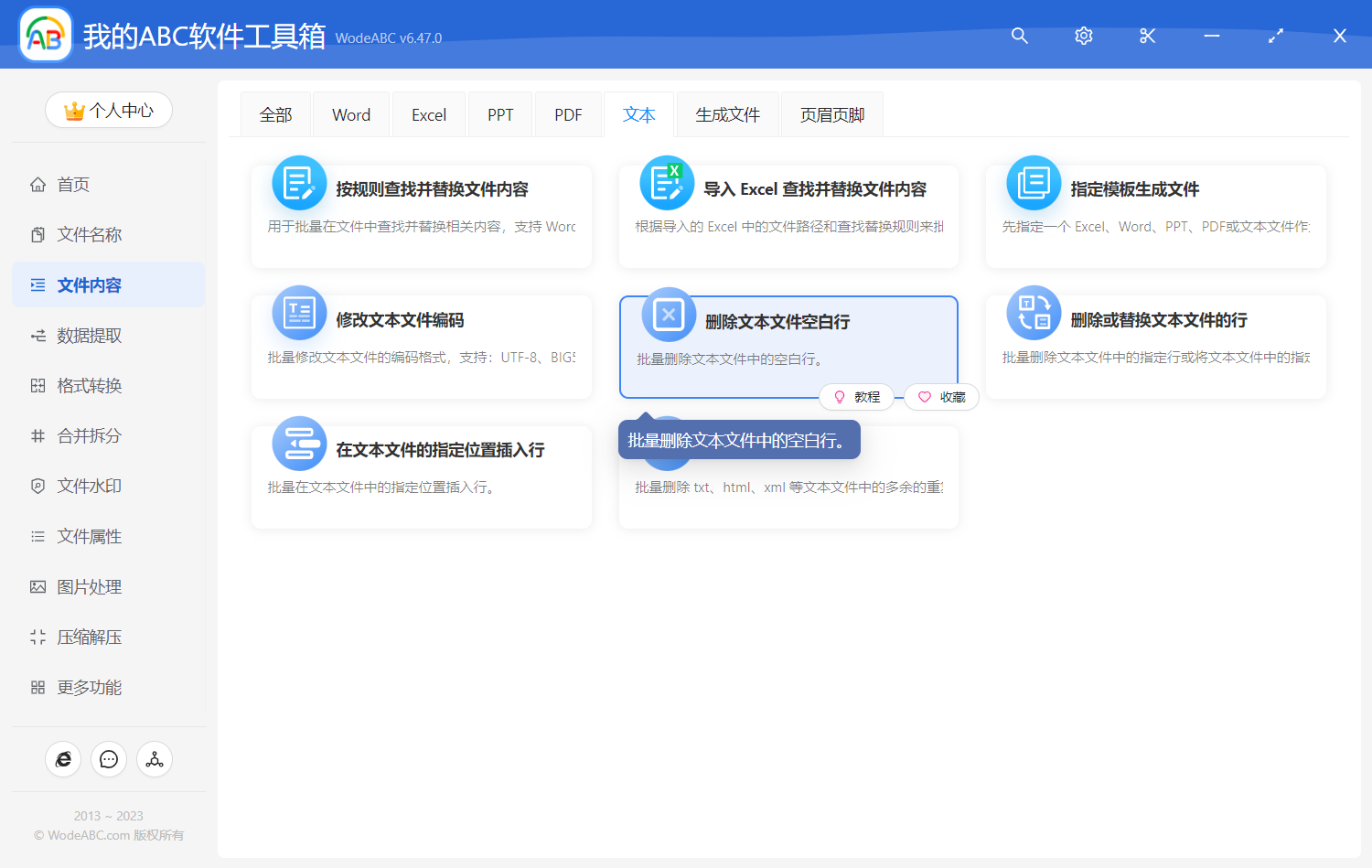Screen dimensions: 1372x868
Task: Toggle the 收藏 heart favorite on the card
Action: click(940, 397)
